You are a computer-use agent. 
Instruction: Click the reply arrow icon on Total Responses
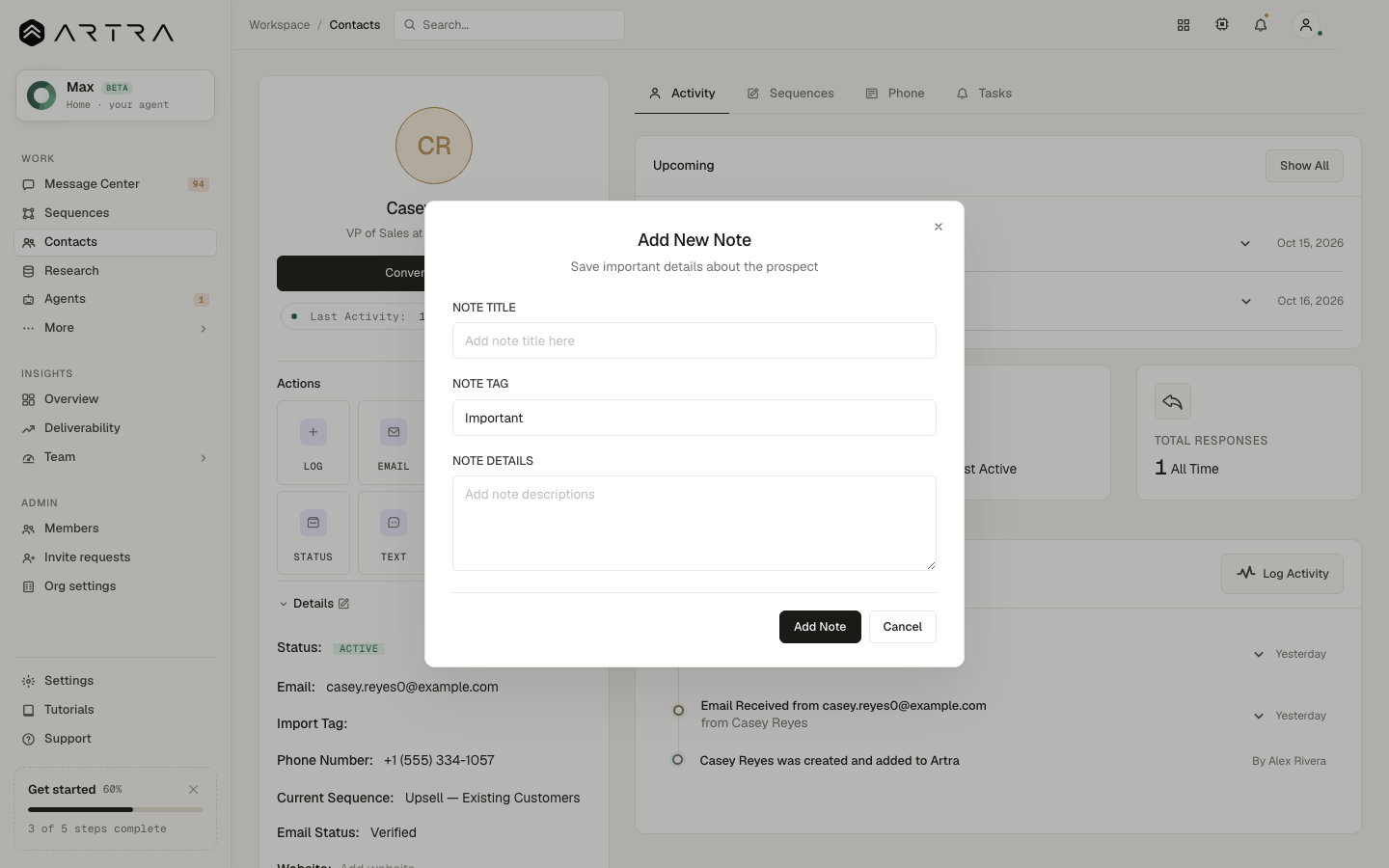[1173, 401]
